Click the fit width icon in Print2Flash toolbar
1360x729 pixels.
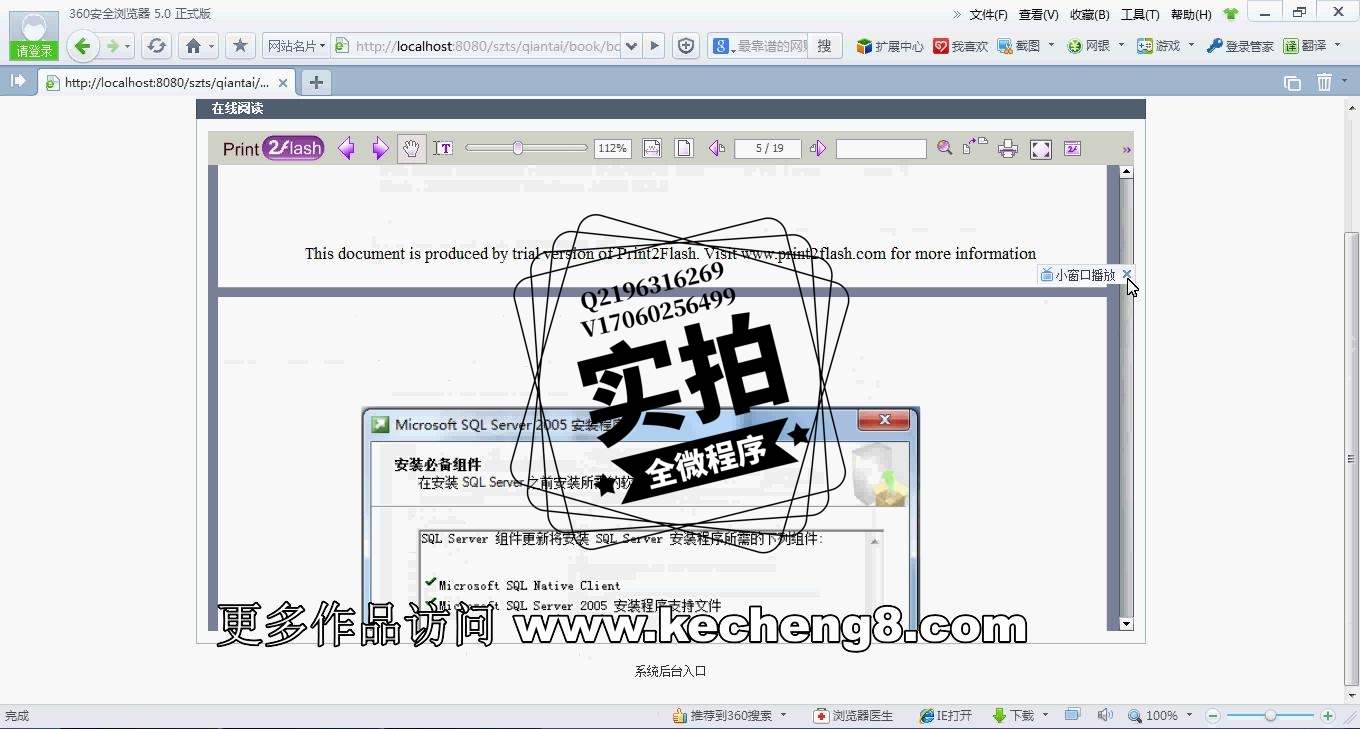(x=652, y=148)
